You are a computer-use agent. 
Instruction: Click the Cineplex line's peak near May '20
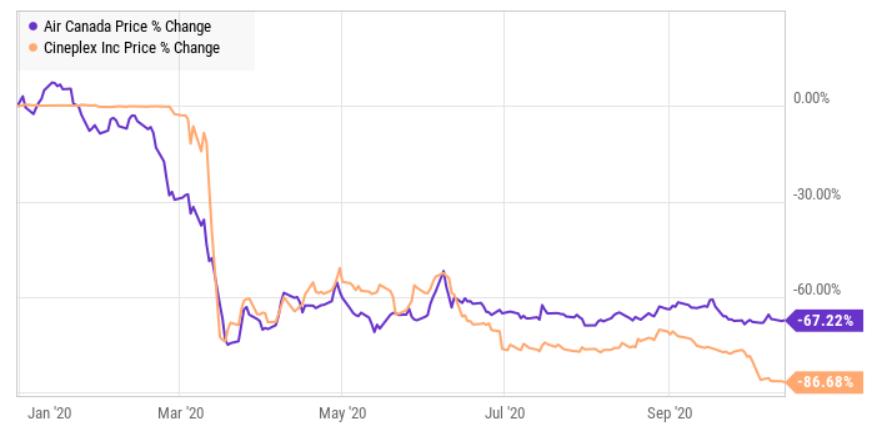click(341, 269)
